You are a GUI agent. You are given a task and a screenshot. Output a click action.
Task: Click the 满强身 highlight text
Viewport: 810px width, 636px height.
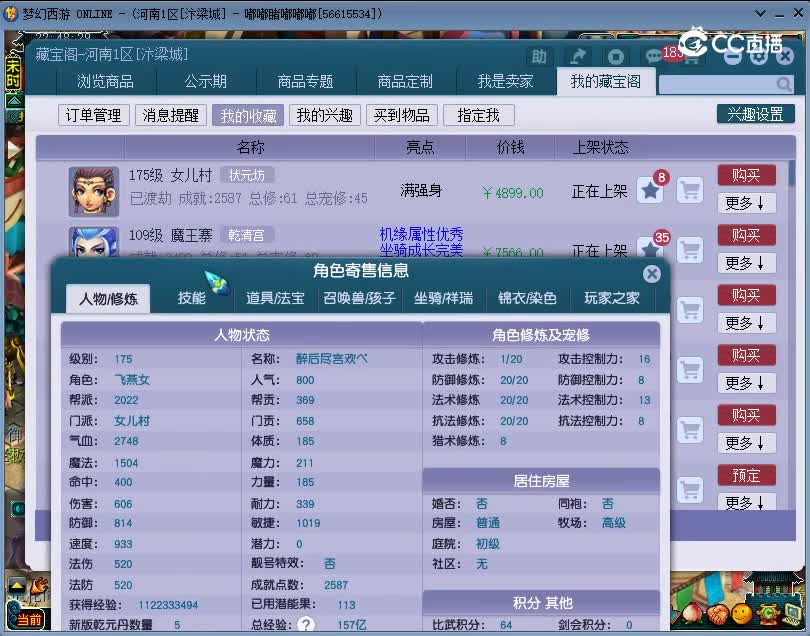pyautogui.click(x=422, y=191)
